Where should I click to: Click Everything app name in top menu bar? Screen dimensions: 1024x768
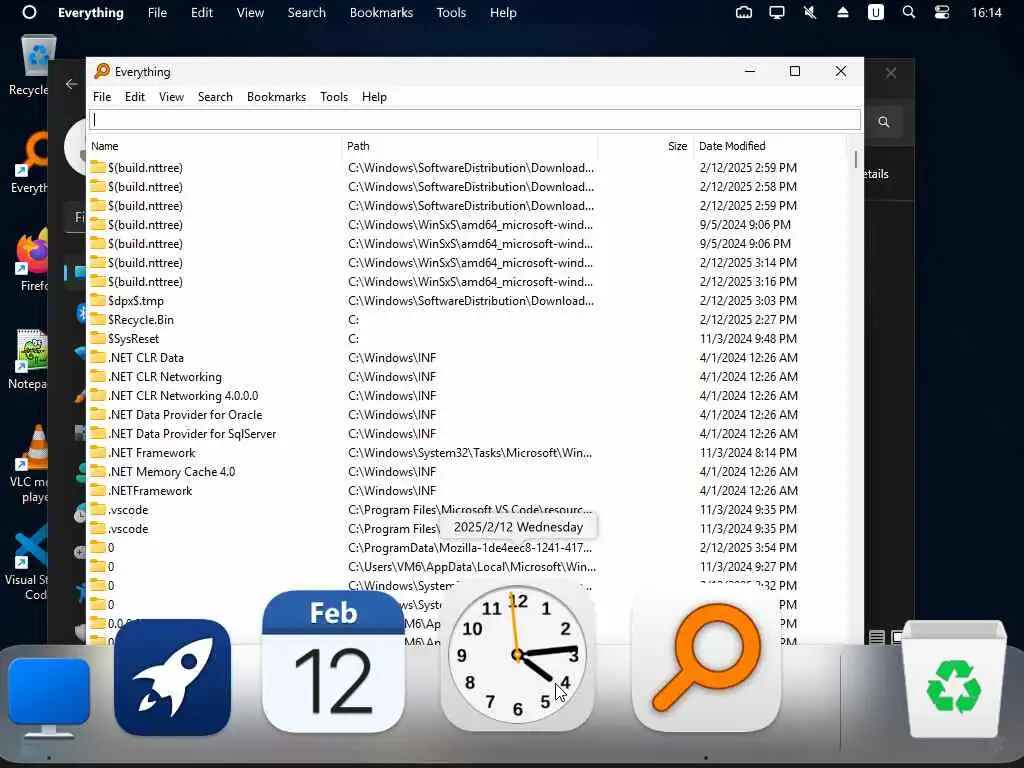(91, 12)
